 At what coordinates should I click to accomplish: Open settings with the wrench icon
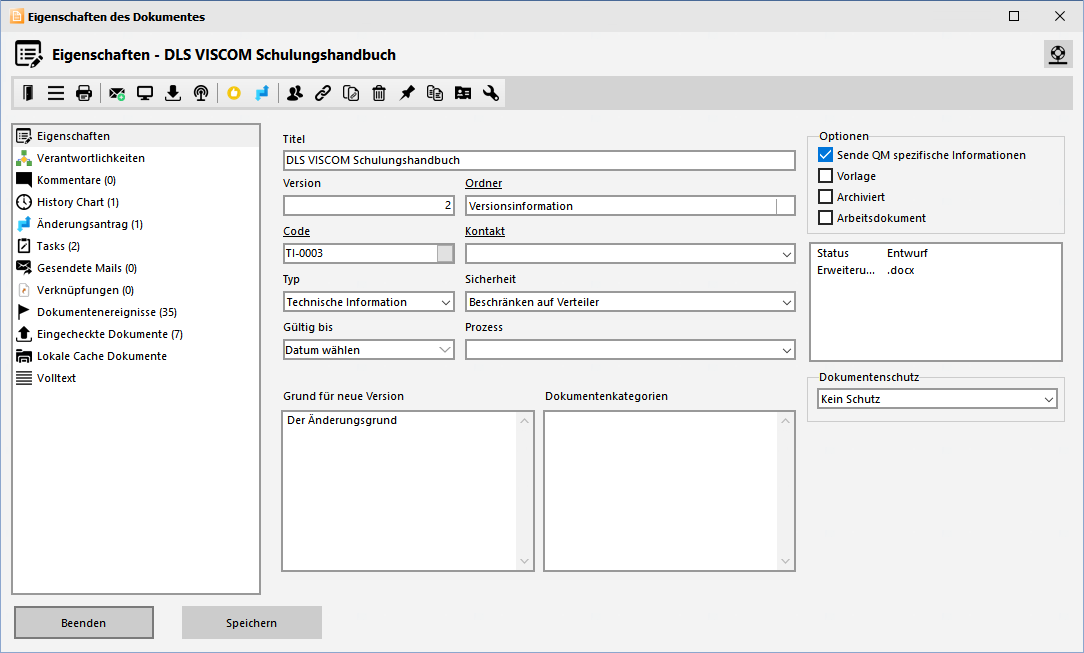click(491, 93)
